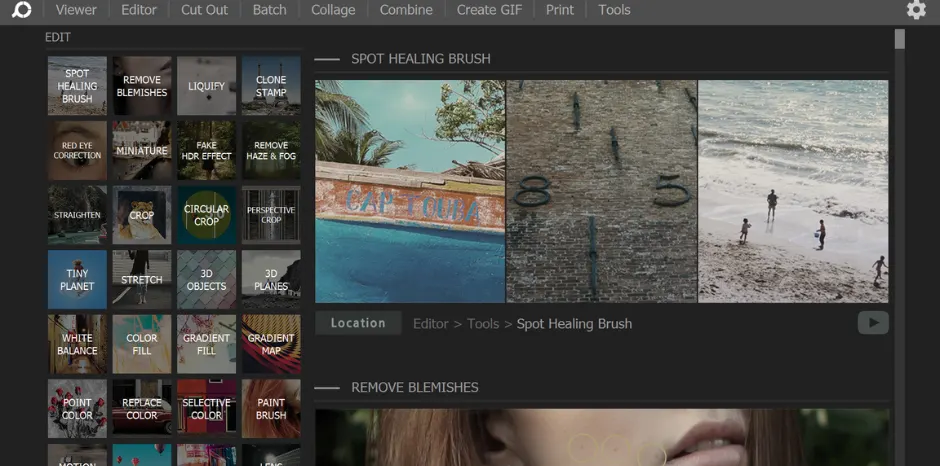Select the Remove Blemishes tile
The height and width of the screenshot is (466, 940).
[142, 86]
